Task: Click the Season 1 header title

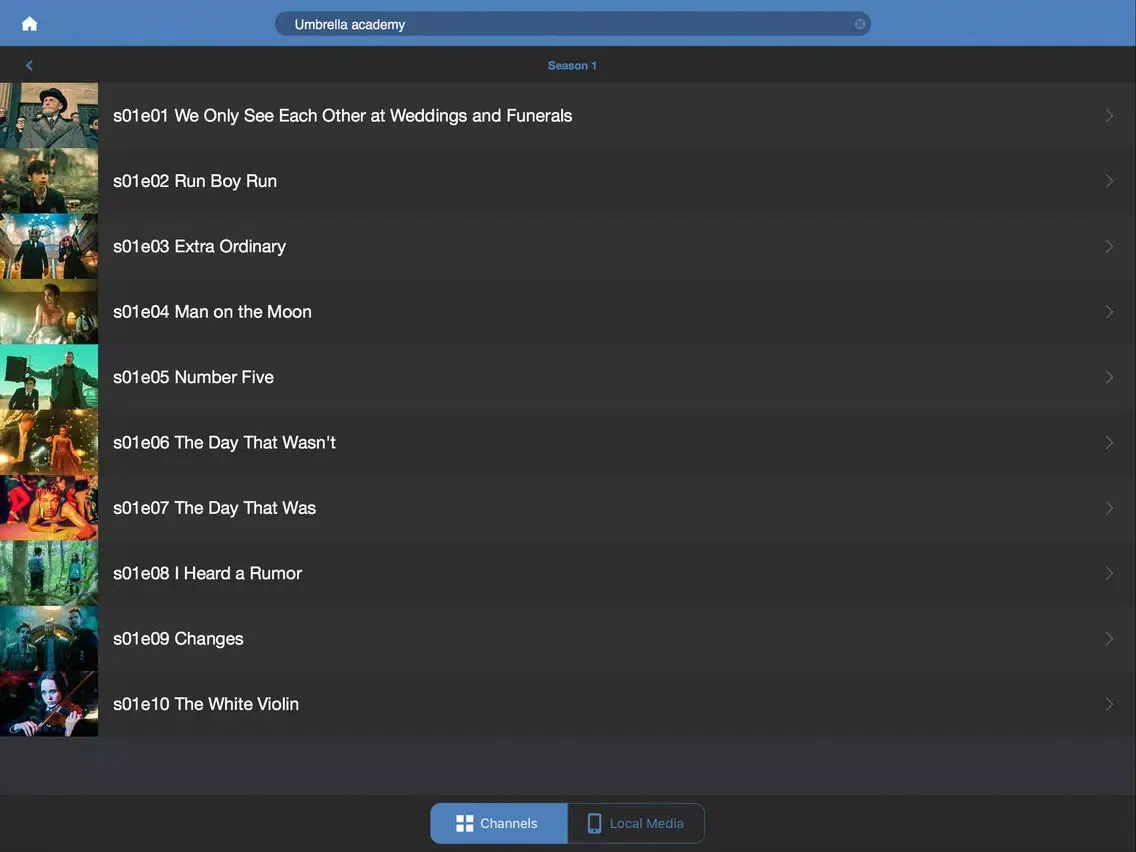Action: (x=572, y=65)
